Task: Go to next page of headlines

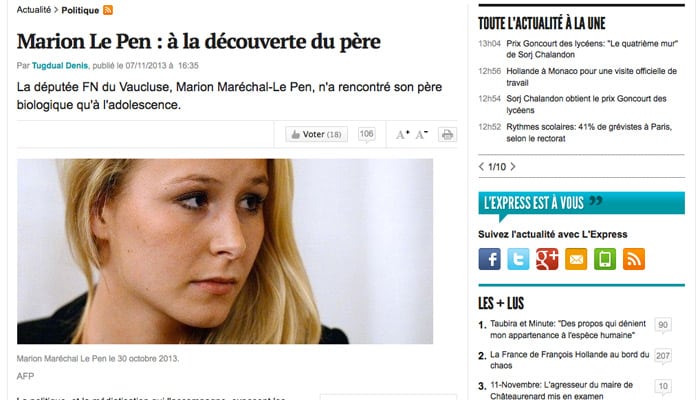Action: 513,167
